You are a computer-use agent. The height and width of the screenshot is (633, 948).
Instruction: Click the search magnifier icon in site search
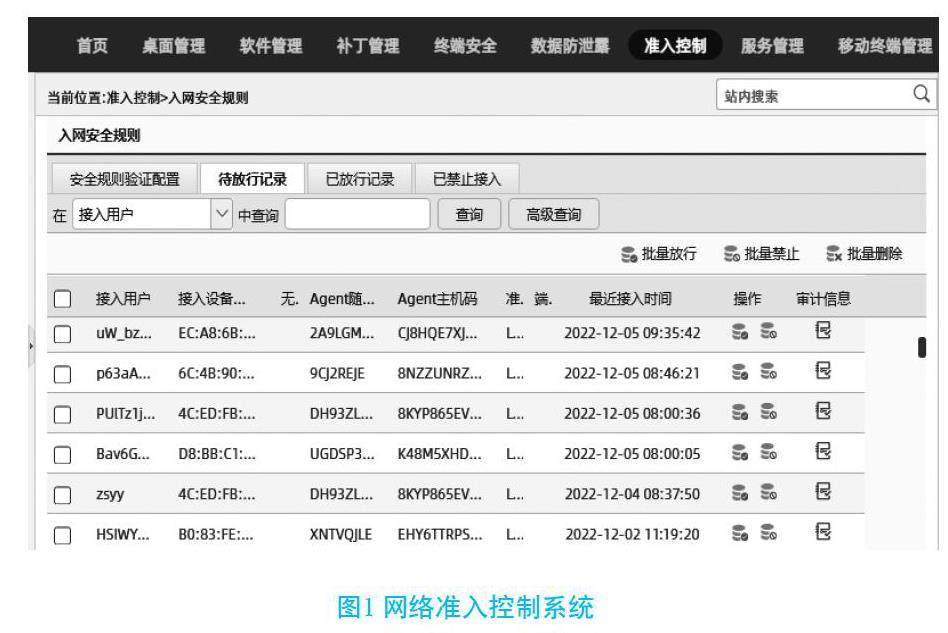click(x=921, y=96)
